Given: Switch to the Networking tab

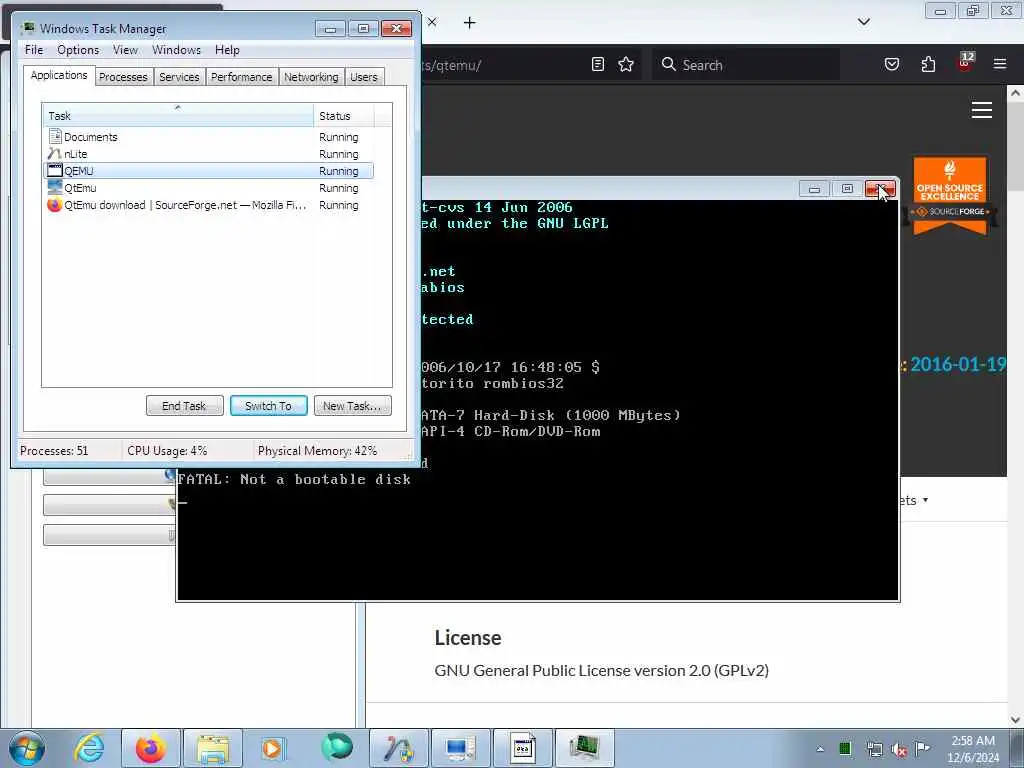Looking at the screenshot, I should [311, 77].
